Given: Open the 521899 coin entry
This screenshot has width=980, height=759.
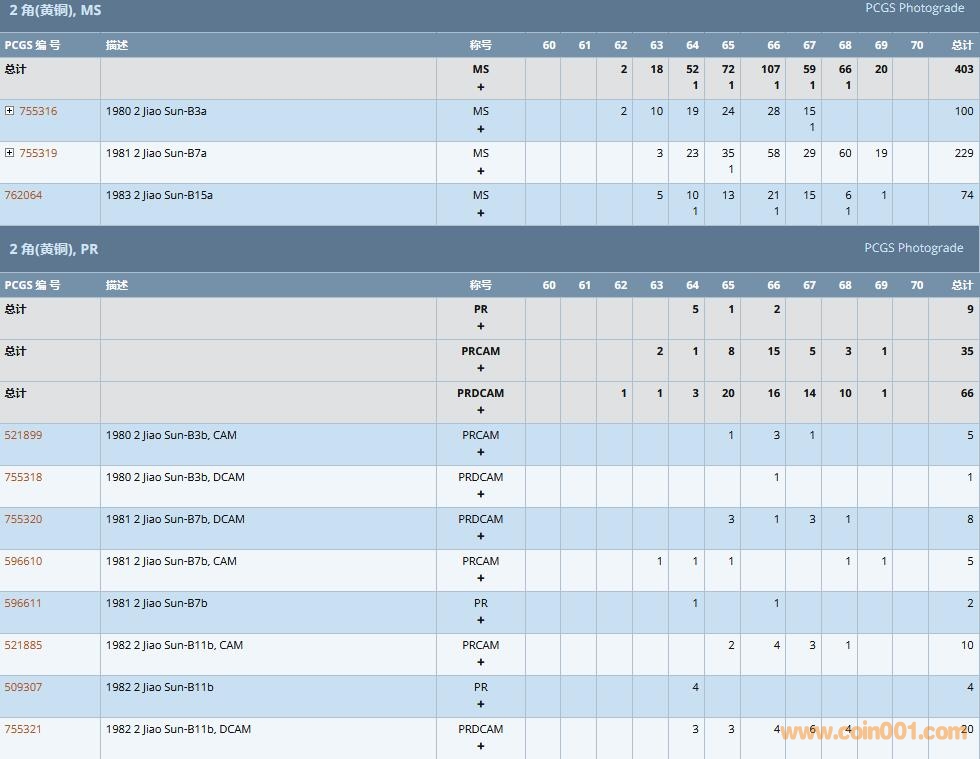Looking at the screenshot, I should pos(24,435).
